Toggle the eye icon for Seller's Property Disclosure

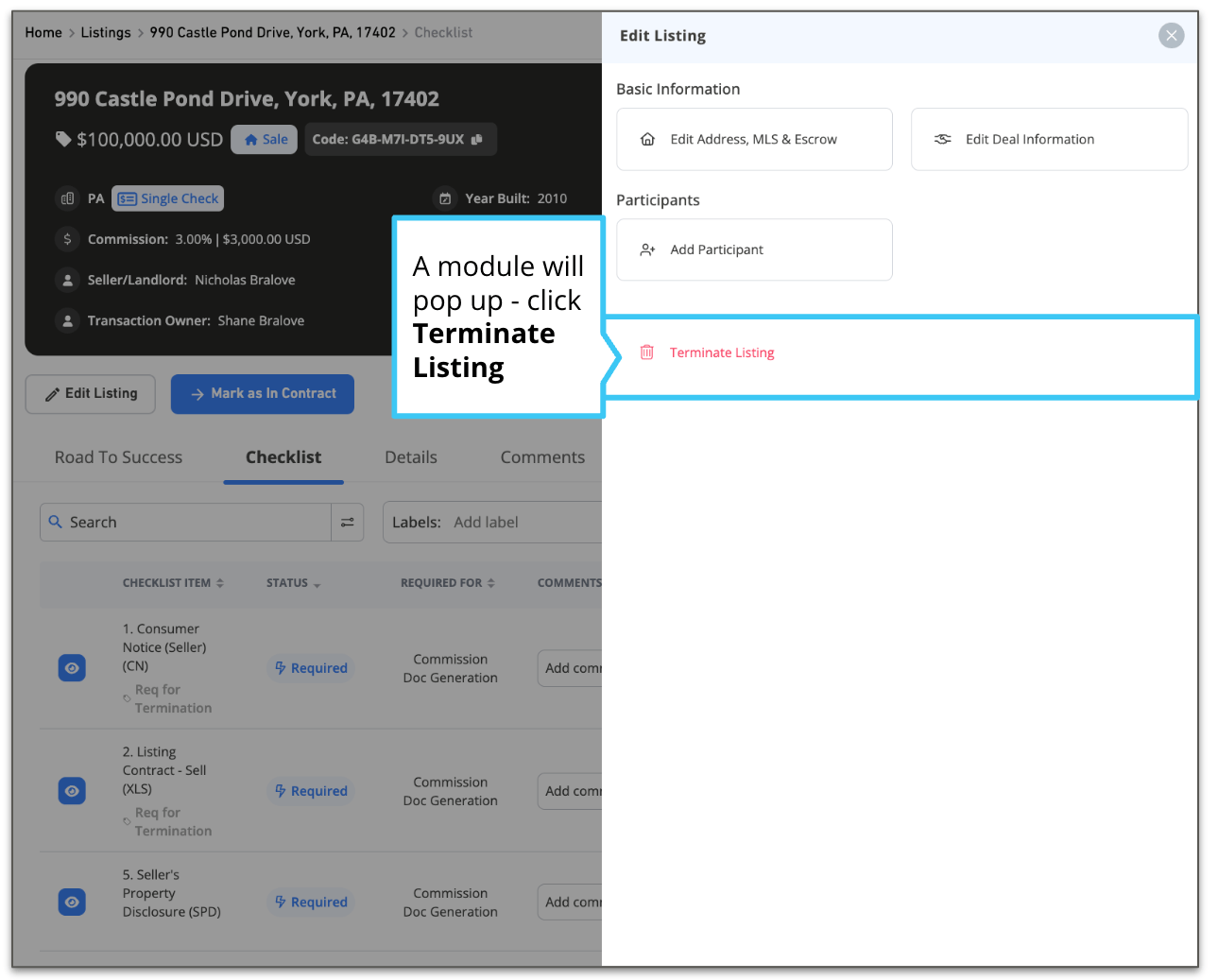tap(72, 902)
